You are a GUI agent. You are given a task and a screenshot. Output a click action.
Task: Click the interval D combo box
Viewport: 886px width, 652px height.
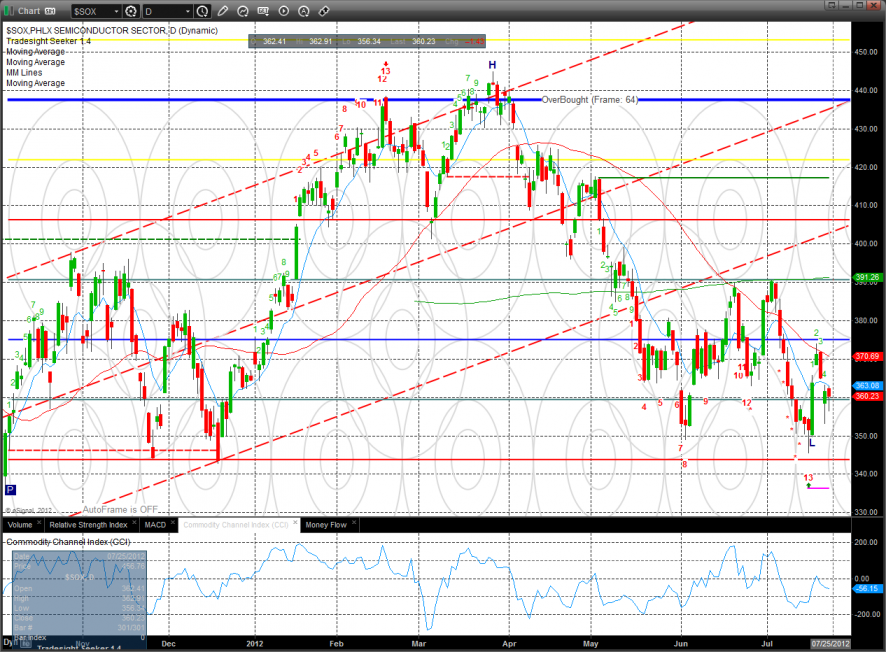[x=168, y=11]
